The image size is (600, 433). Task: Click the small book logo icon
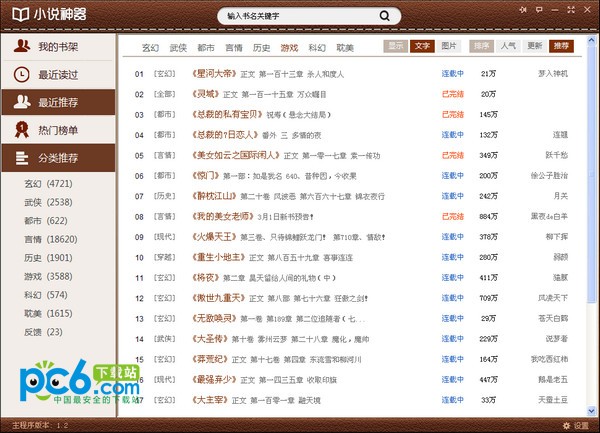pos(21,15)
